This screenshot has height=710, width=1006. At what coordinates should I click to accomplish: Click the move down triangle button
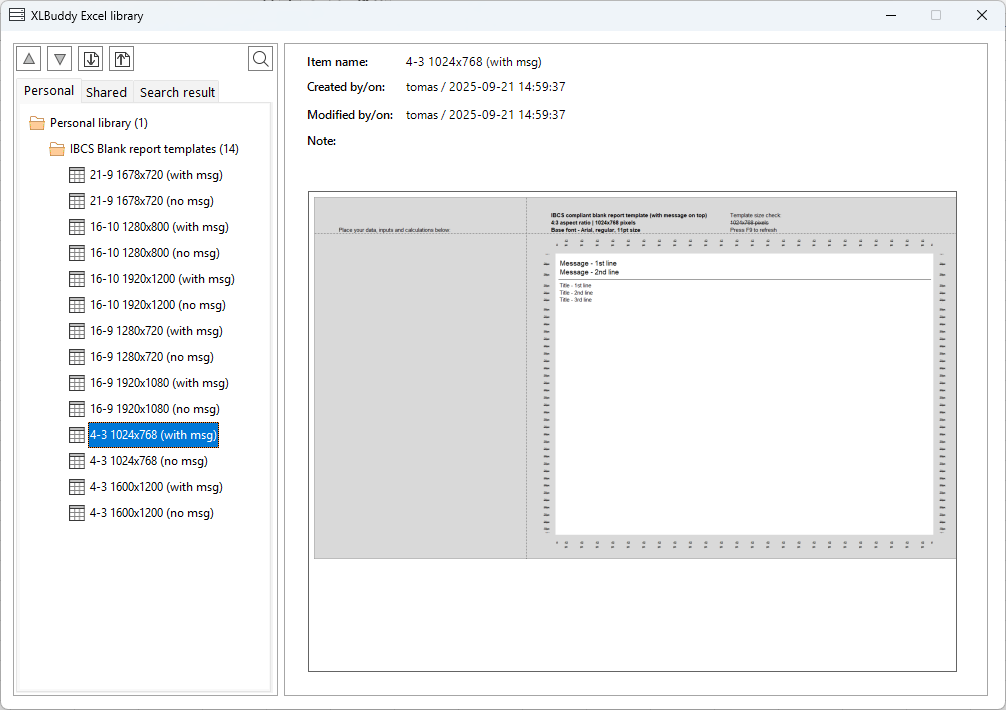(60, 59)
